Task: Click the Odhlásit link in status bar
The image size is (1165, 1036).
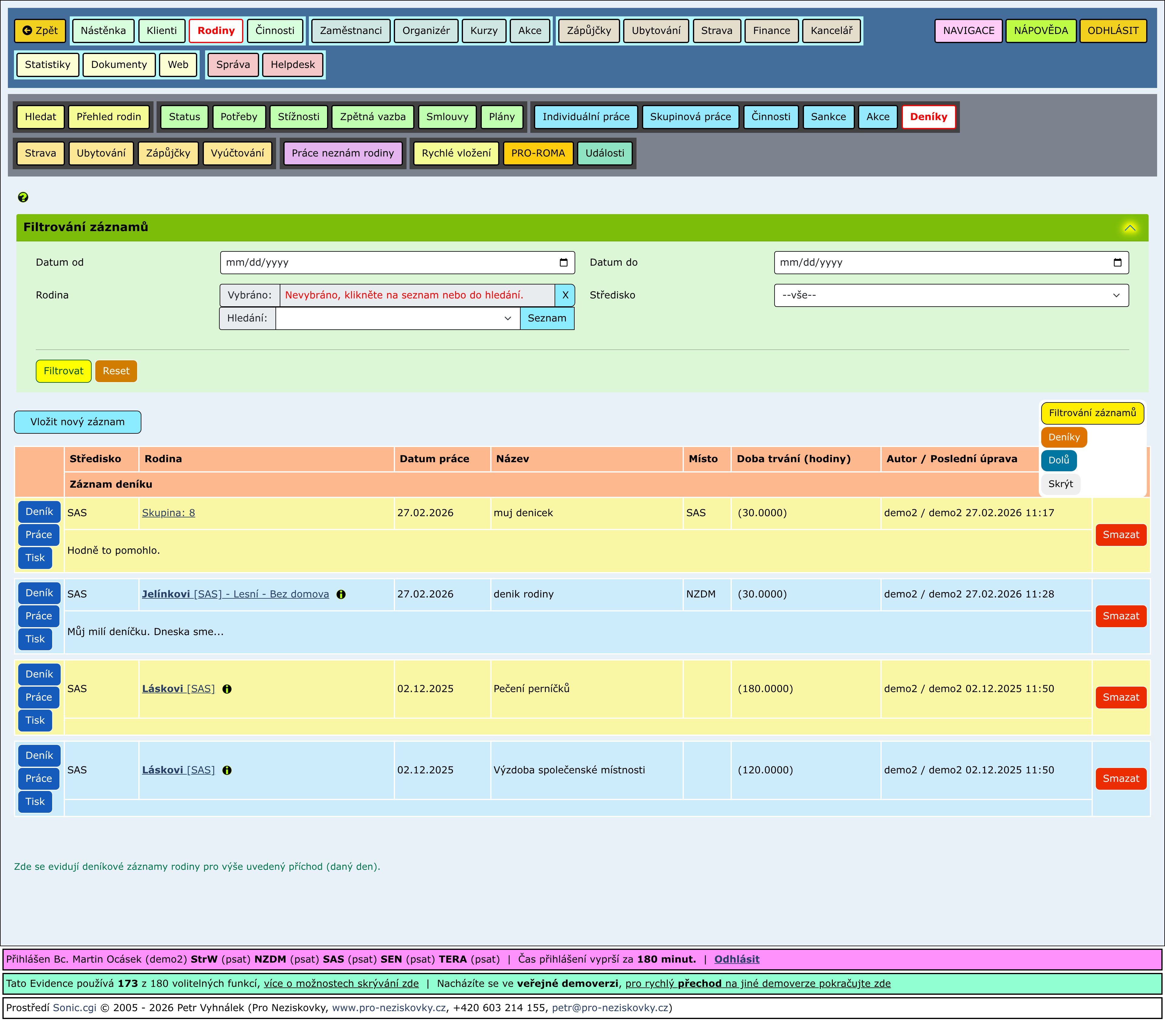Action: click(x=736, y=959)
